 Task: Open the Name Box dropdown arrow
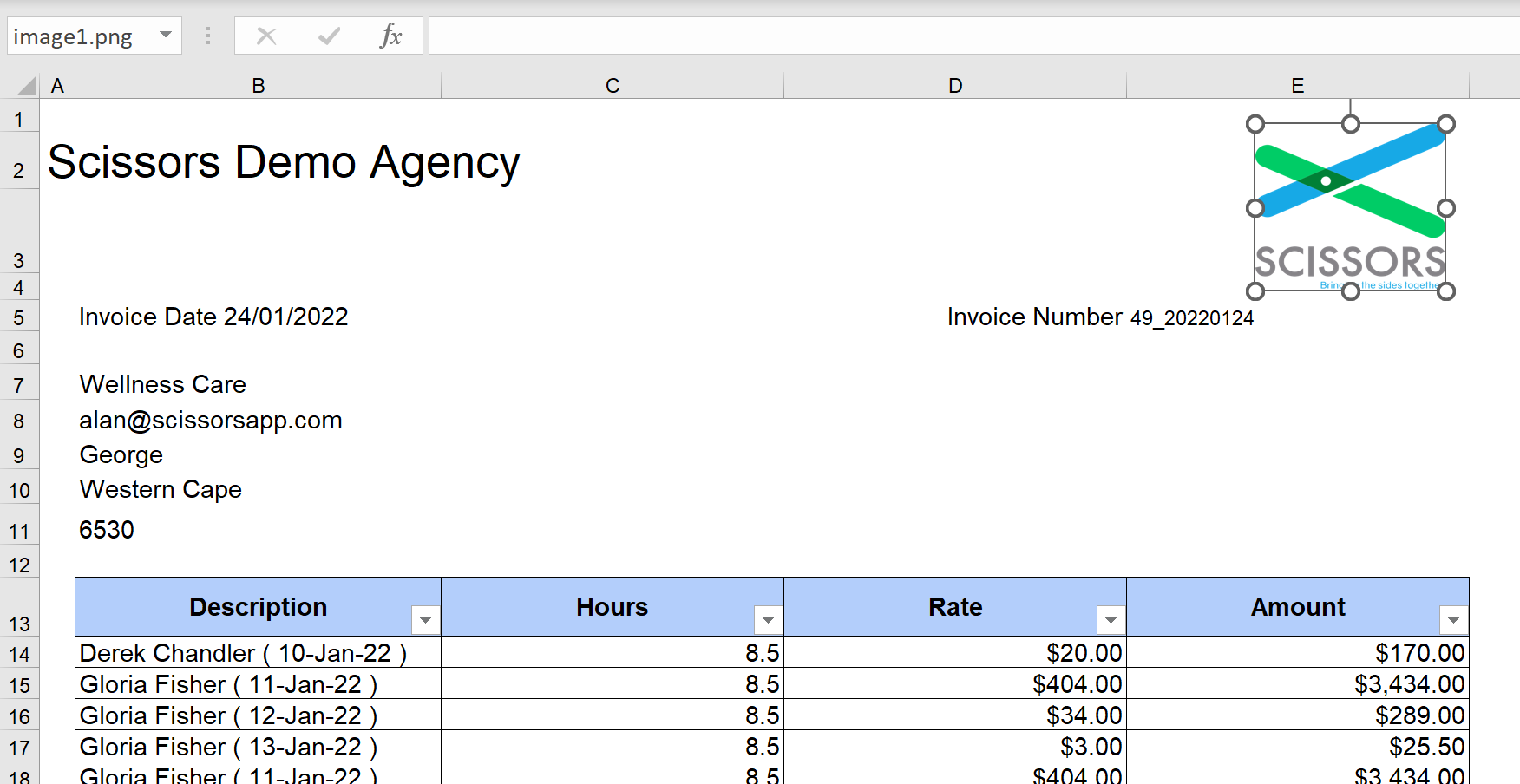(x=165, y=36)
